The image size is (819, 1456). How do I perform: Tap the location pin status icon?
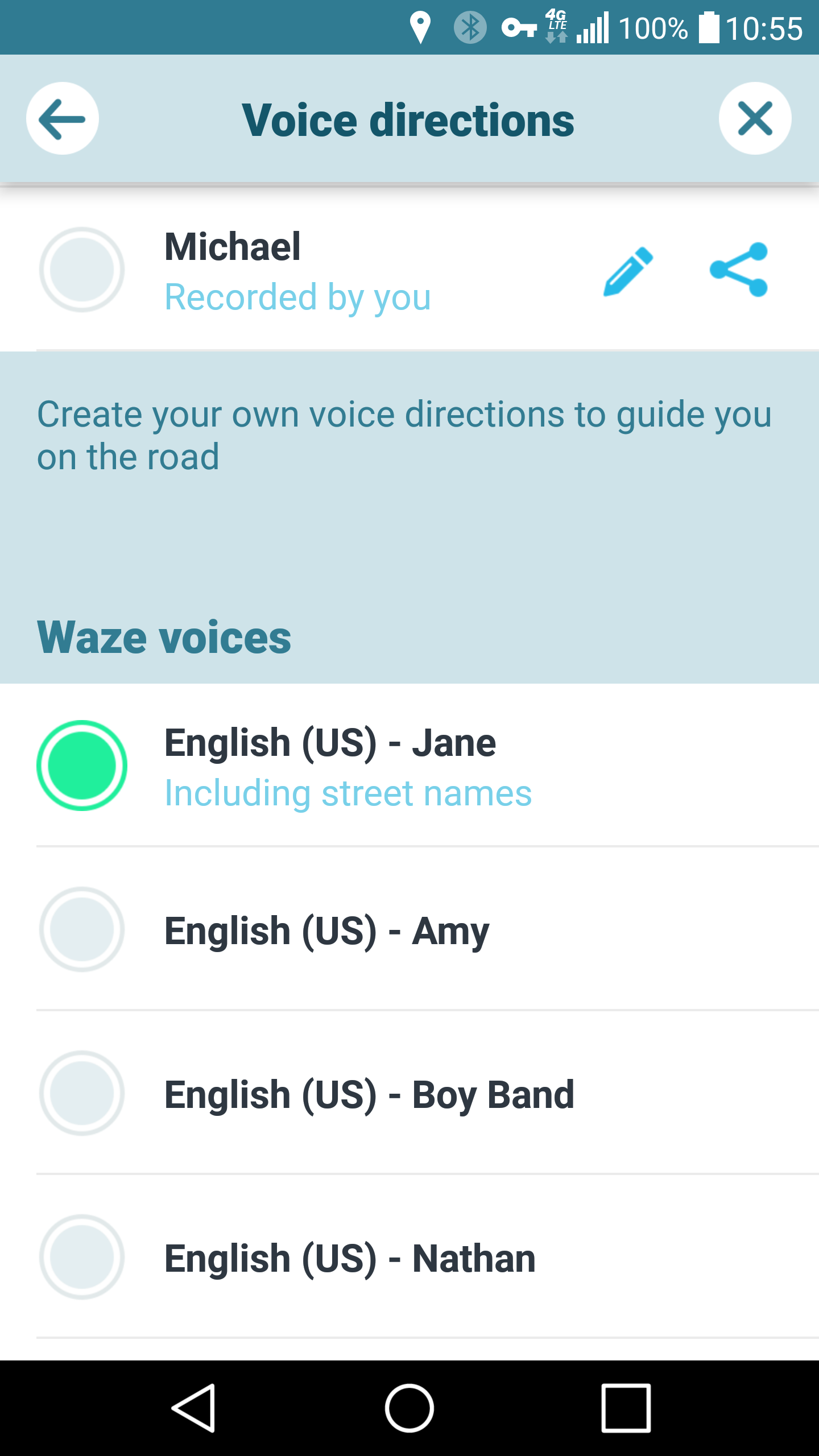click(x=420, y=27)
